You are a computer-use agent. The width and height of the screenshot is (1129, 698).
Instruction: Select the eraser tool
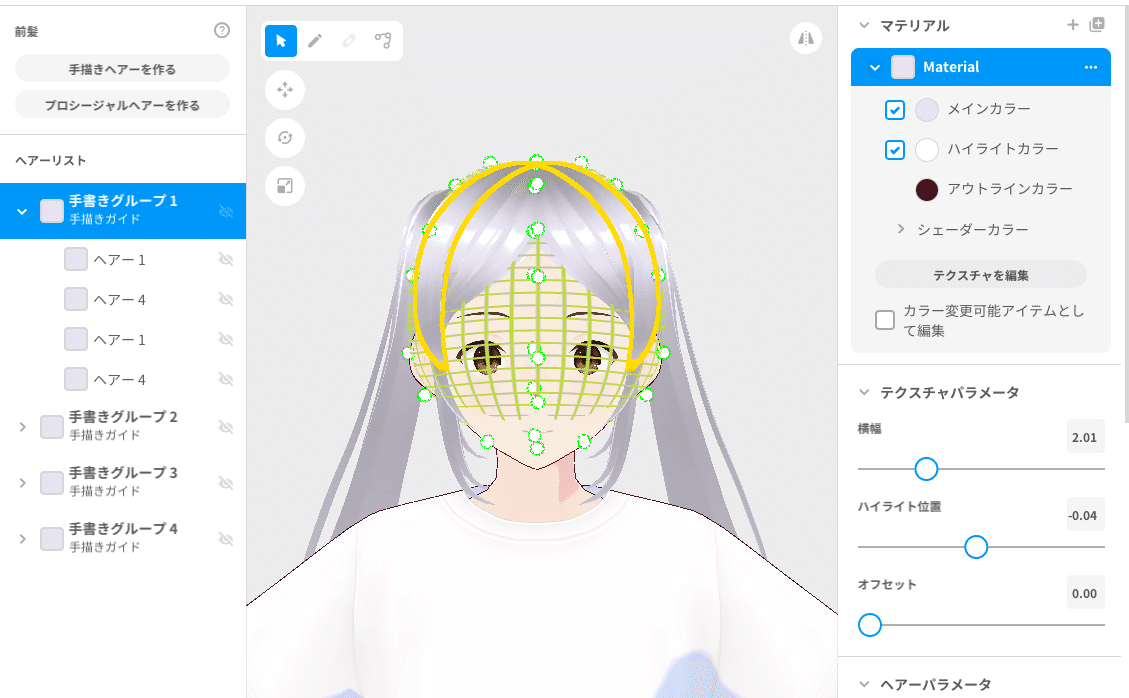(x=348, y=40)
